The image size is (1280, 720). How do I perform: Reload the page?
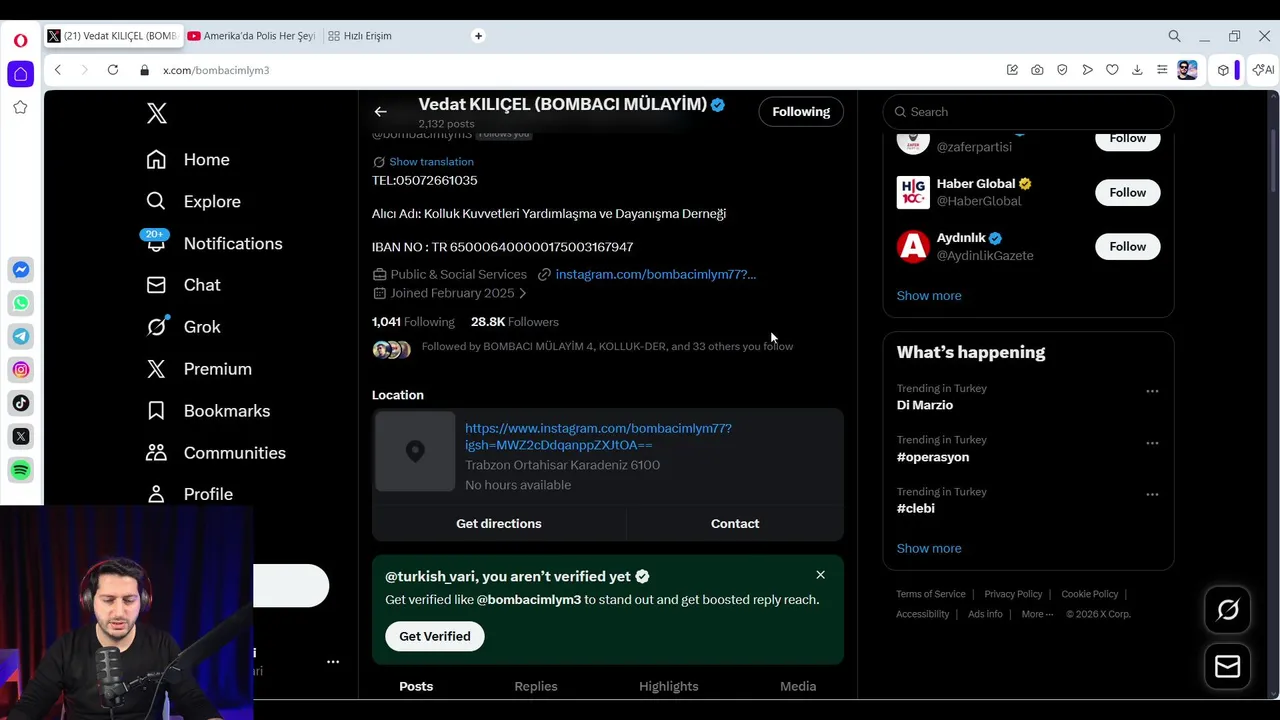[113, 70]
